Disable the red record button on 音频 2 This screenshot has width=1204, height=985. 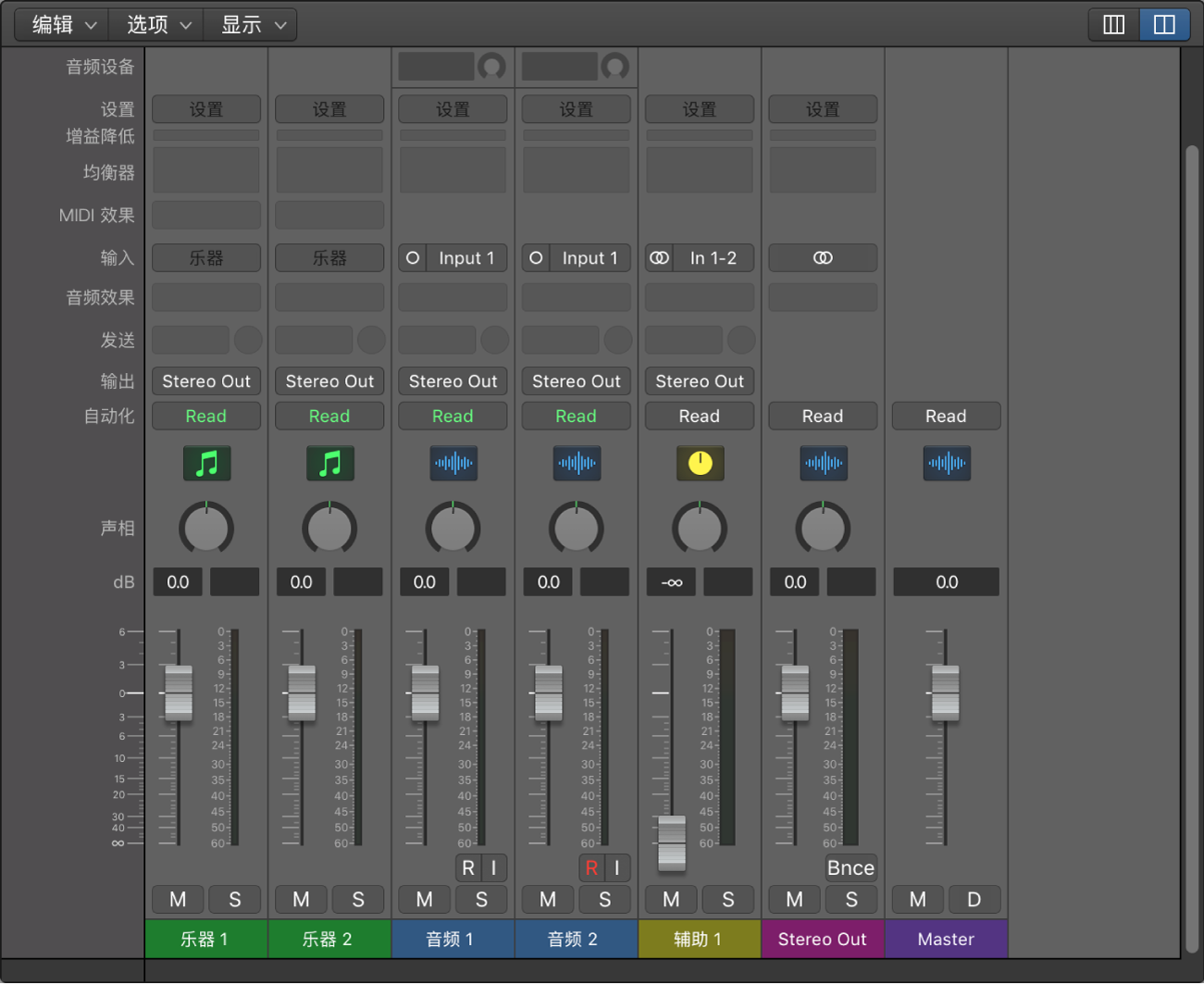pyautogui.click(x=591, y=868)
